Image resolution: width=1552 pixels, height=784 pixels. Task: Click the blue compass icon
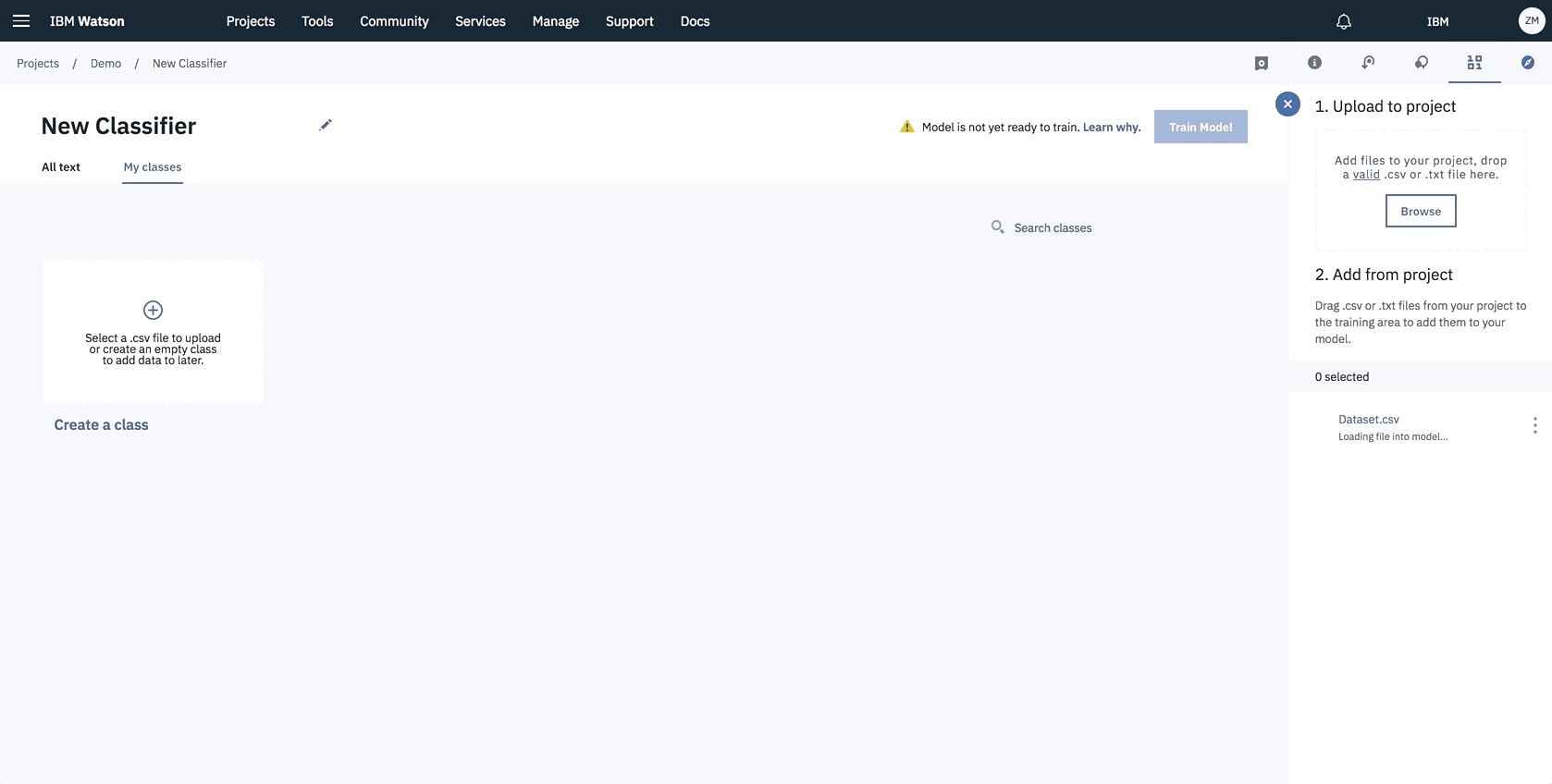tap(1528, 62)
